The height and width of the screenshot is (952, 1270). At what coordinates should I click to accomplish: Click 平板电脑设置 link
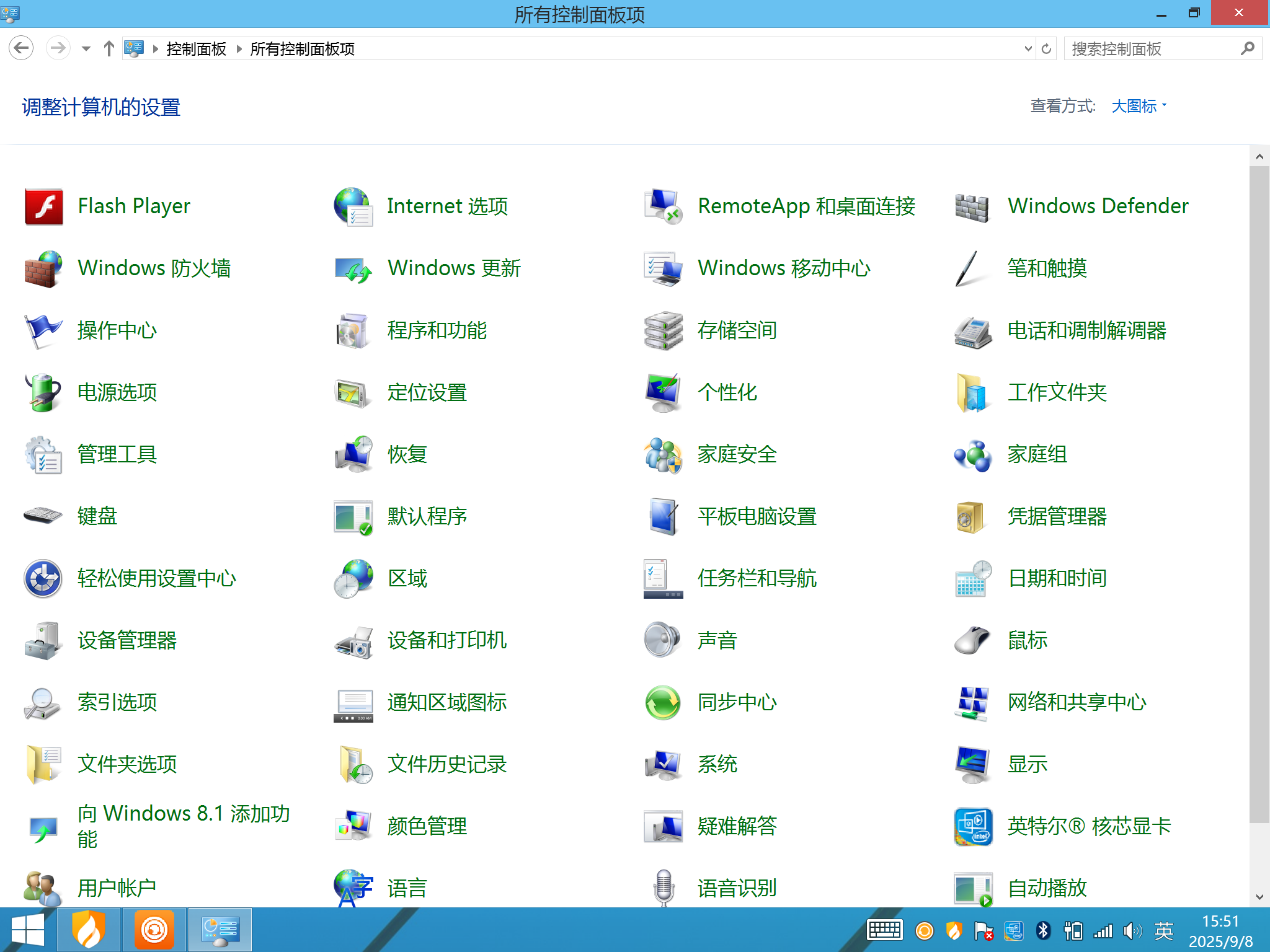pyautogui.click(x=757, y=516)
